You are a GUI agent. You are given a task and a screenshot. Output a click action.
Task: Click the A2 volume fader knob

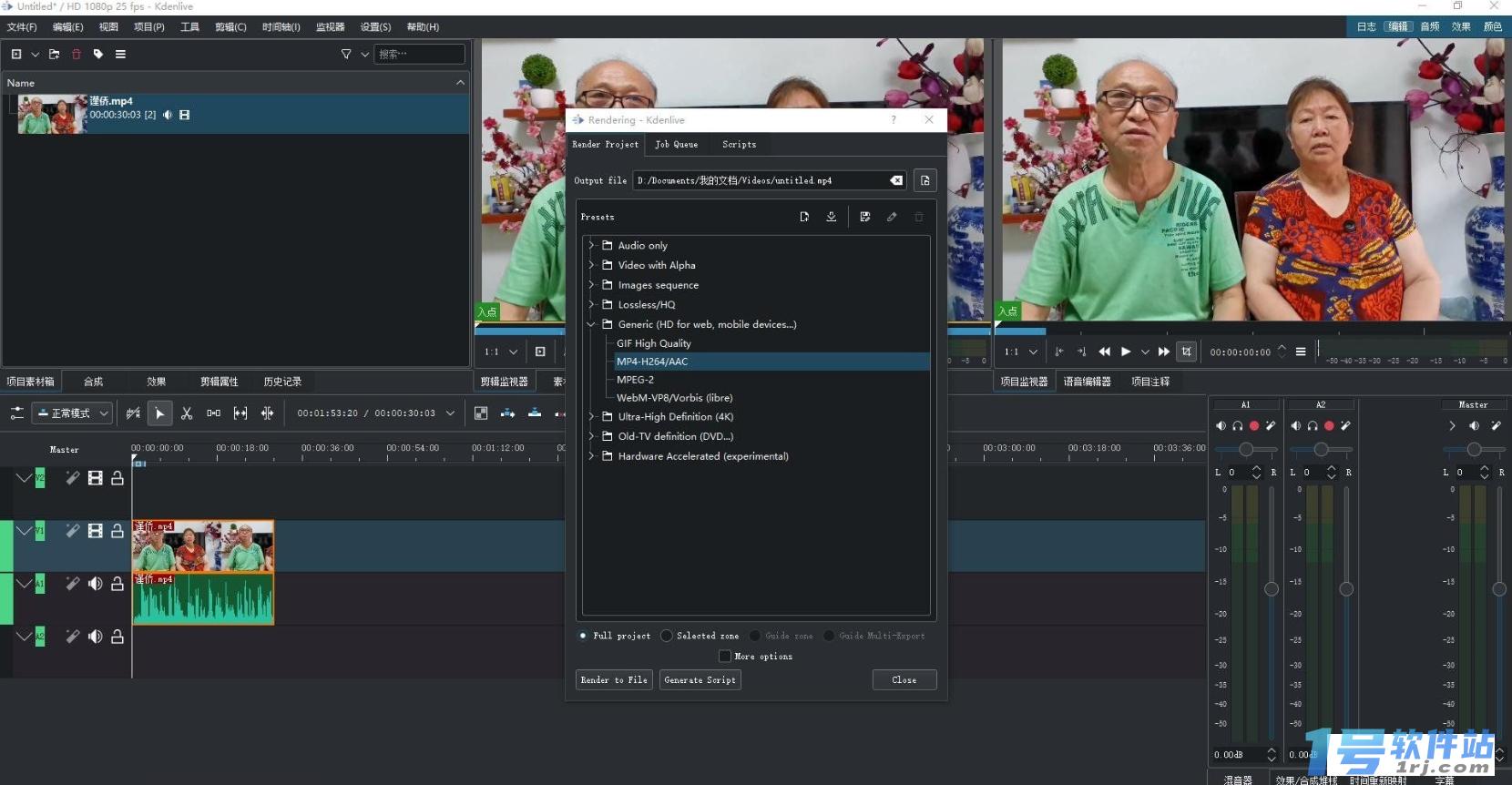(x=1346, y=589)
